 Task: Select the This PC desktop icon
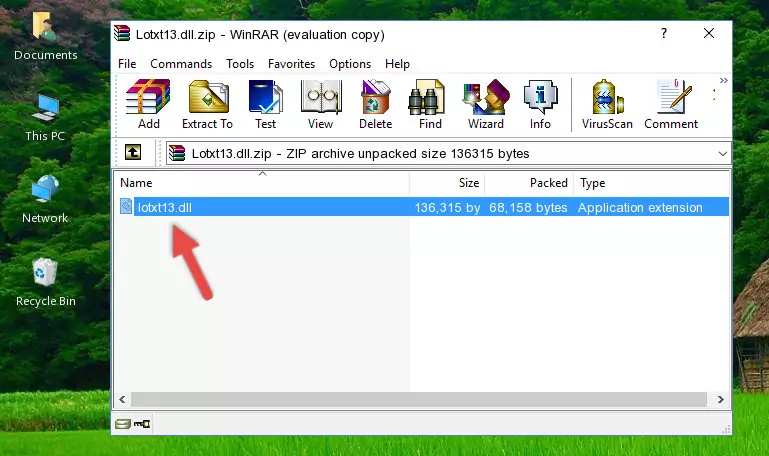(x=45, y=118)
